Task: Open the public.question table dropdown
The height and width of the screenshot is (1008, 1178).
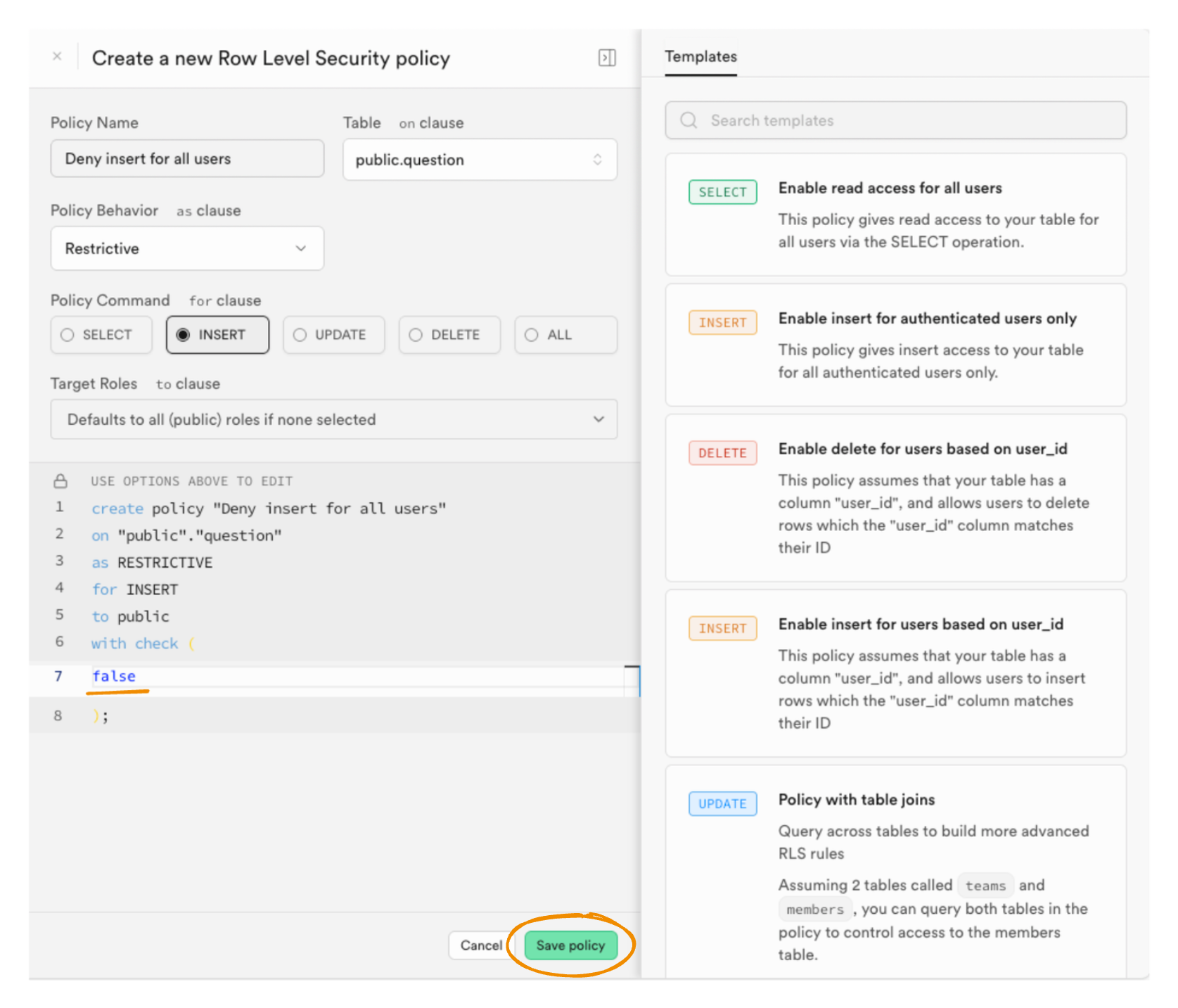Action: point(480,160)
